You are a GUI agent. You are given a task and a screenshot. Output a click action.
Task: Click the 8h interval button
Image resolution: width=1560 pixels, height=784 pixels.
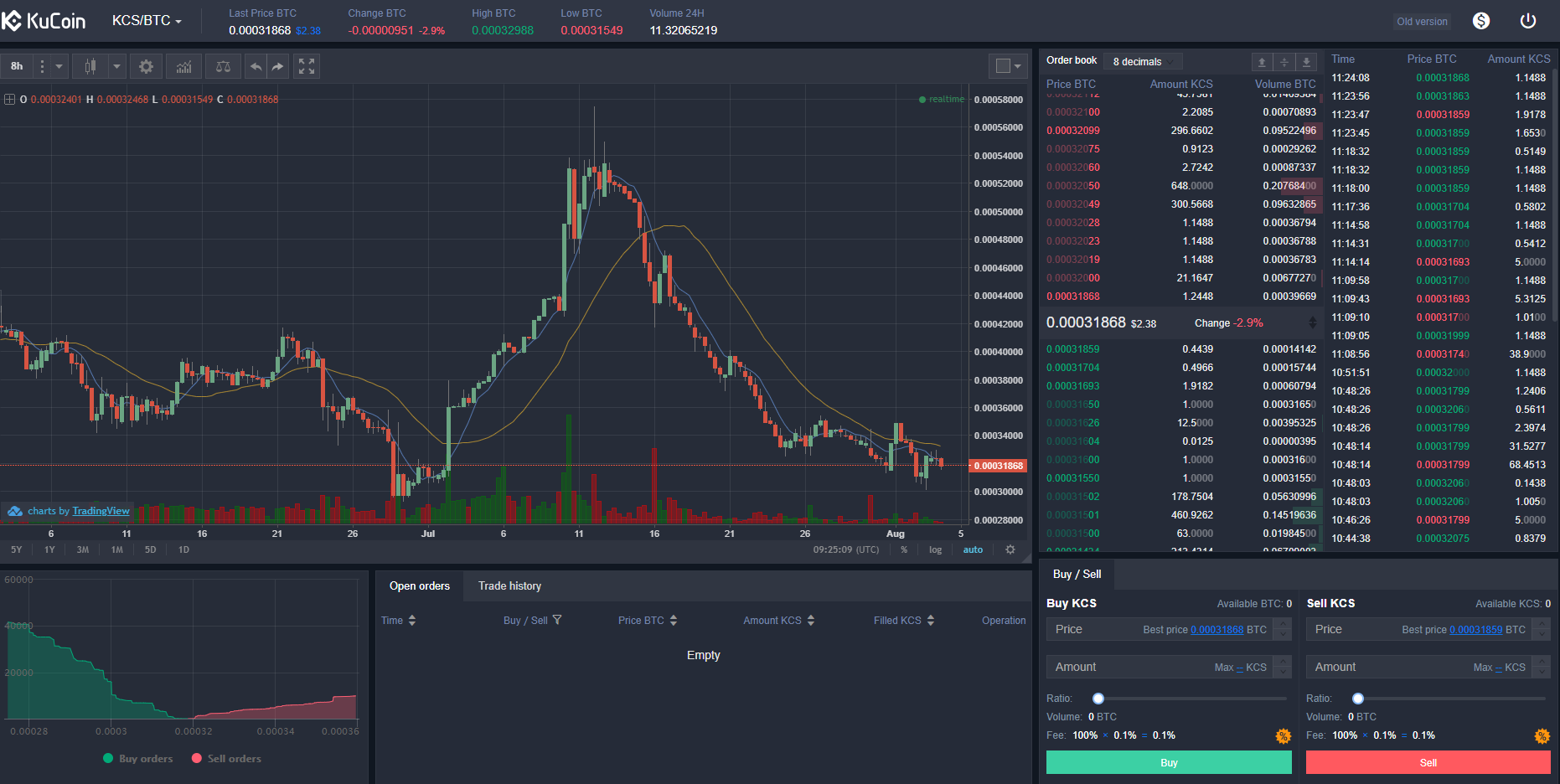coord(17,66)
